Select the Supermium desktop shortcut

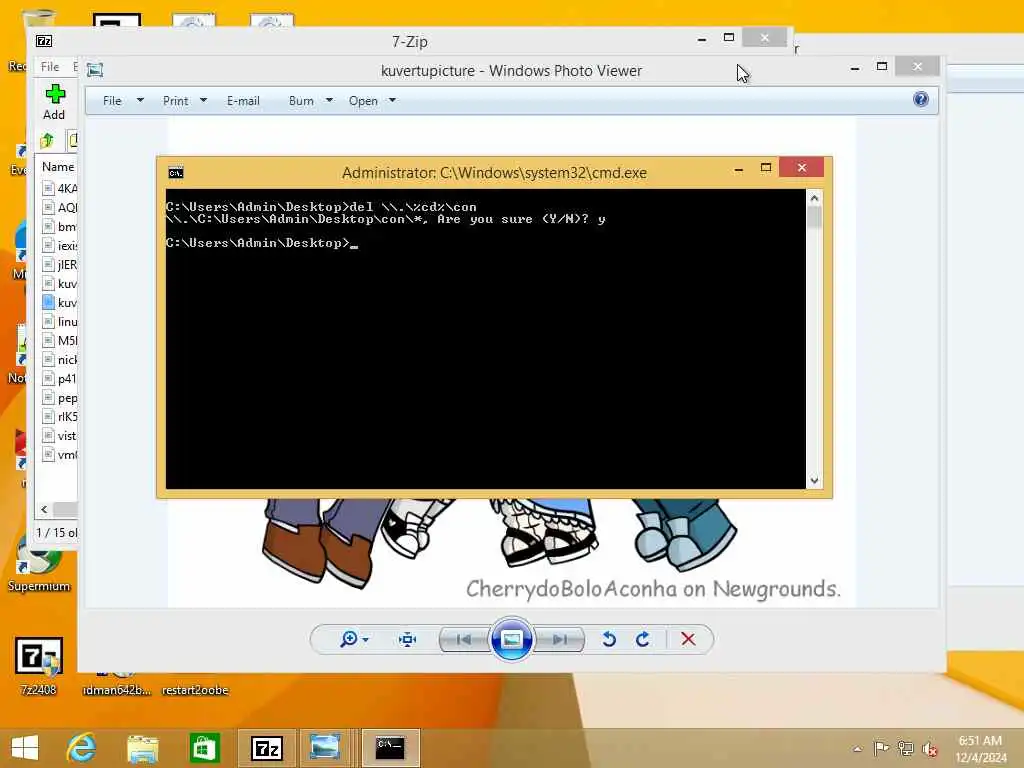tap(39, 565)
